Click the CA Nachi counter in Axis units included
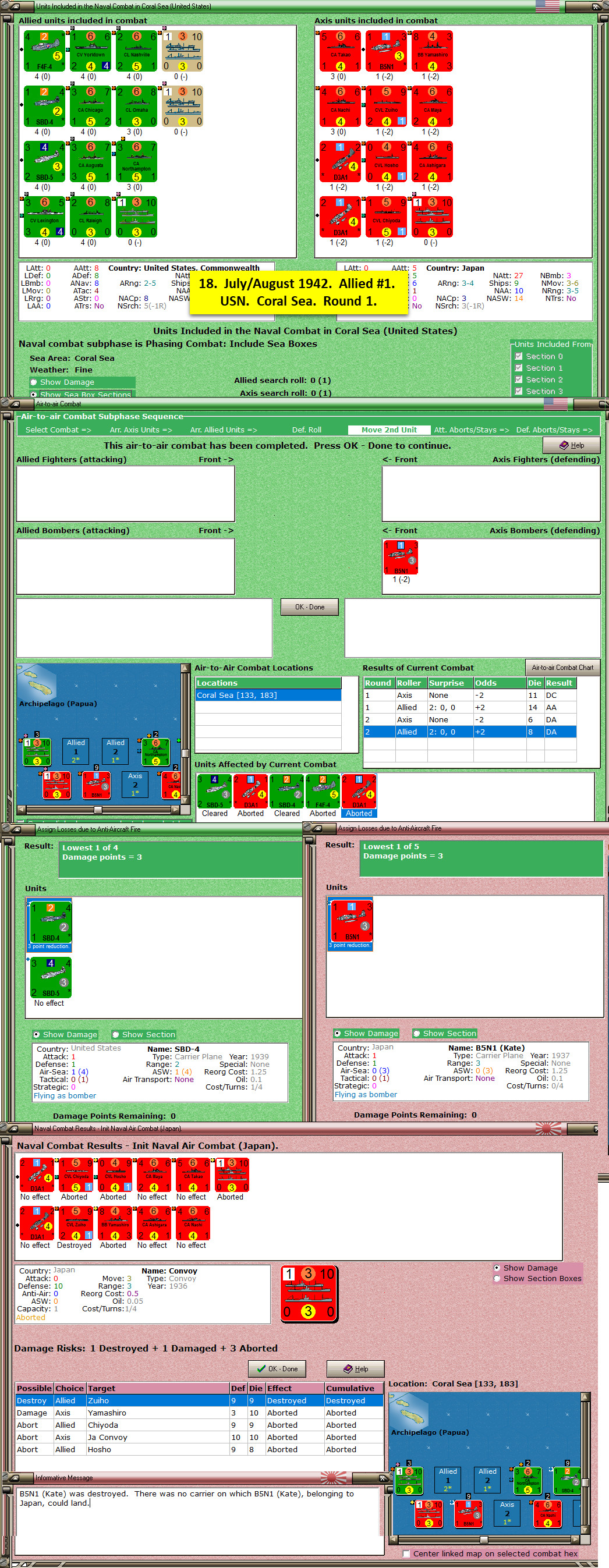 tap(341, 107)
